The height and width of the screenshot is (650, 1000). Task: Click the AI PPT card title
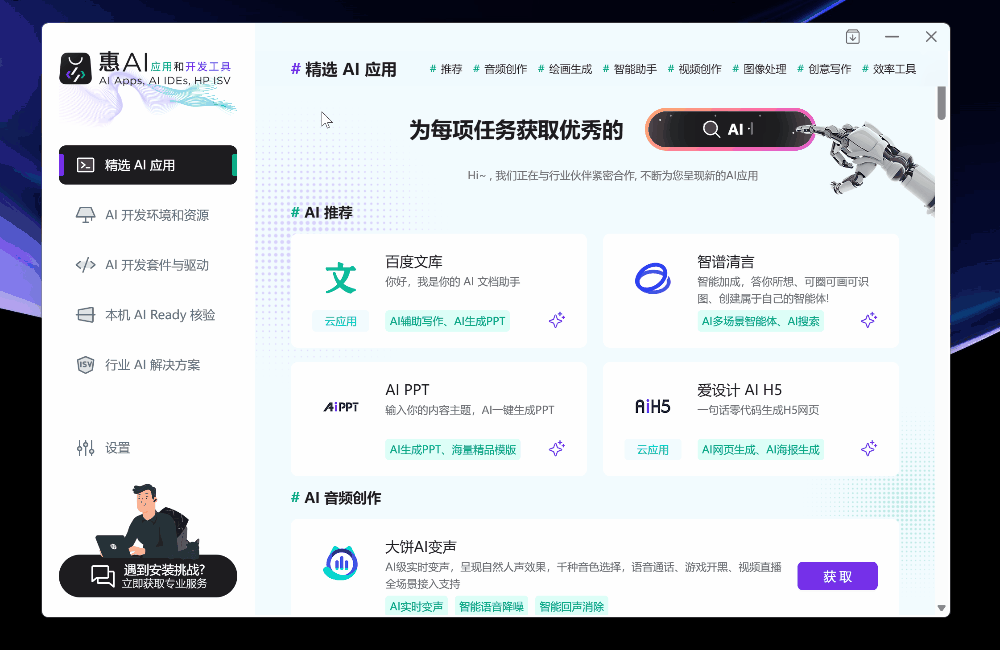tap(408, 390)
